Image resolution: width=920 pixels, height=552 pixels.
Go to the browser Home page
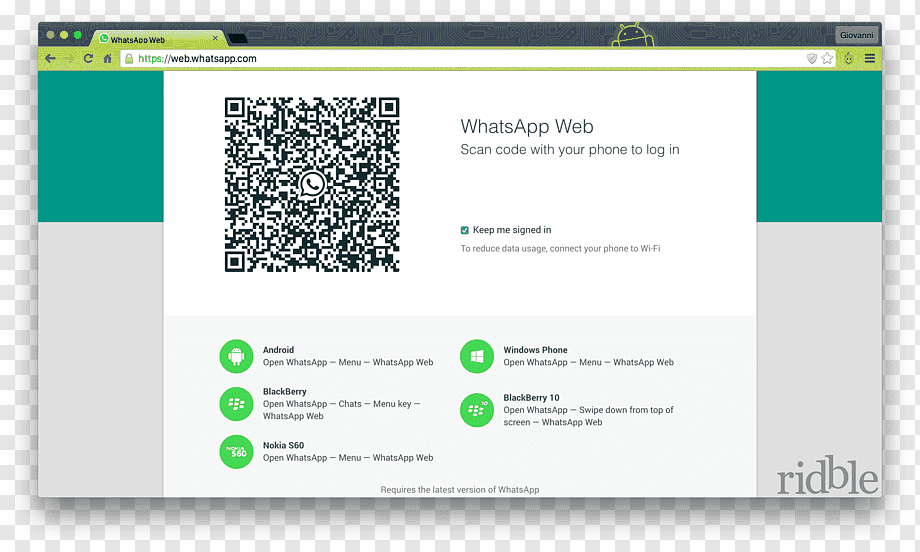107,59
